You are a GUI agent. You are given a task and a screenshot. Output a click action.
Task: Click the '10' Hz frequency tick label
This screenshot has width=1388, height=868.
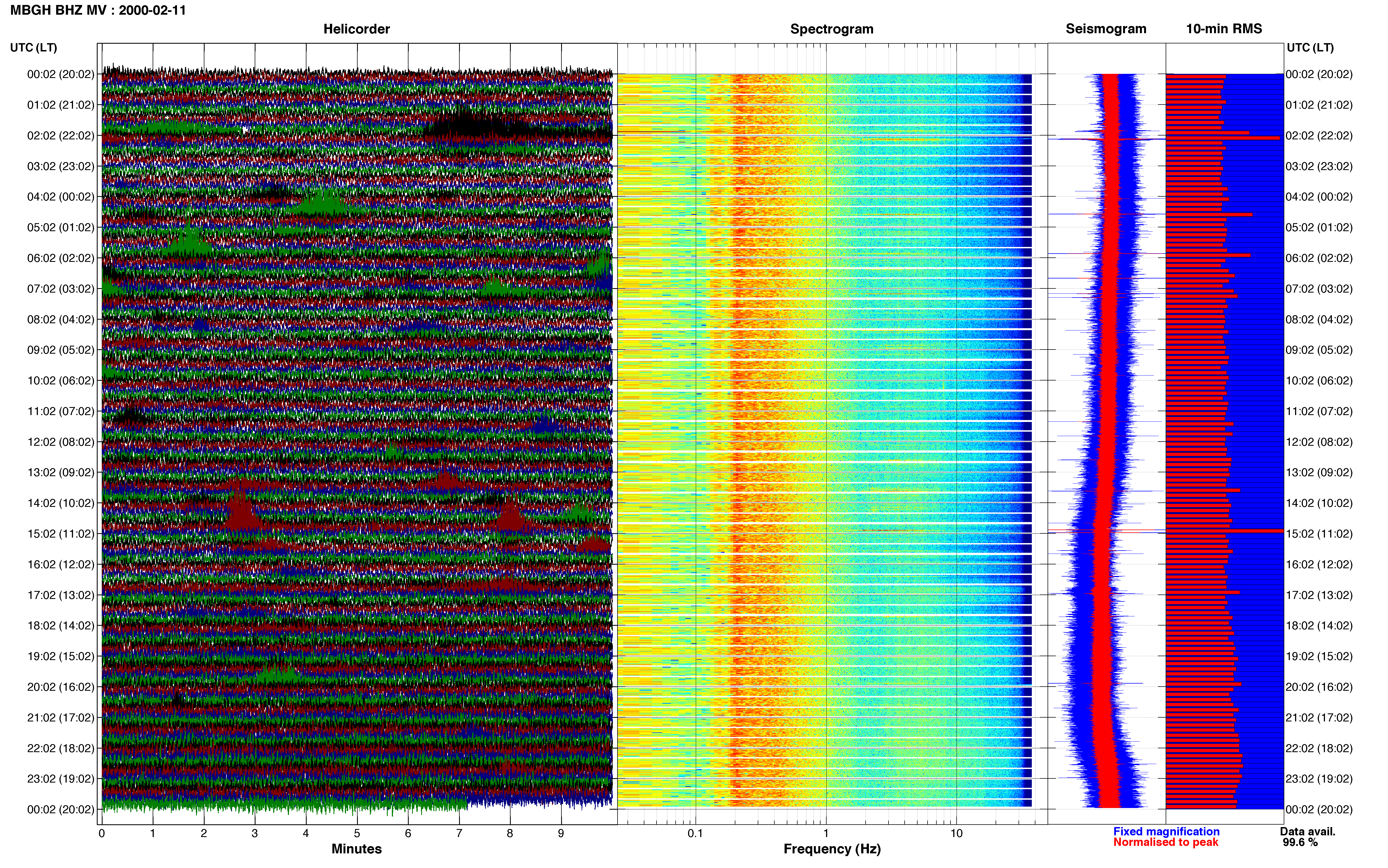[956, 833]
